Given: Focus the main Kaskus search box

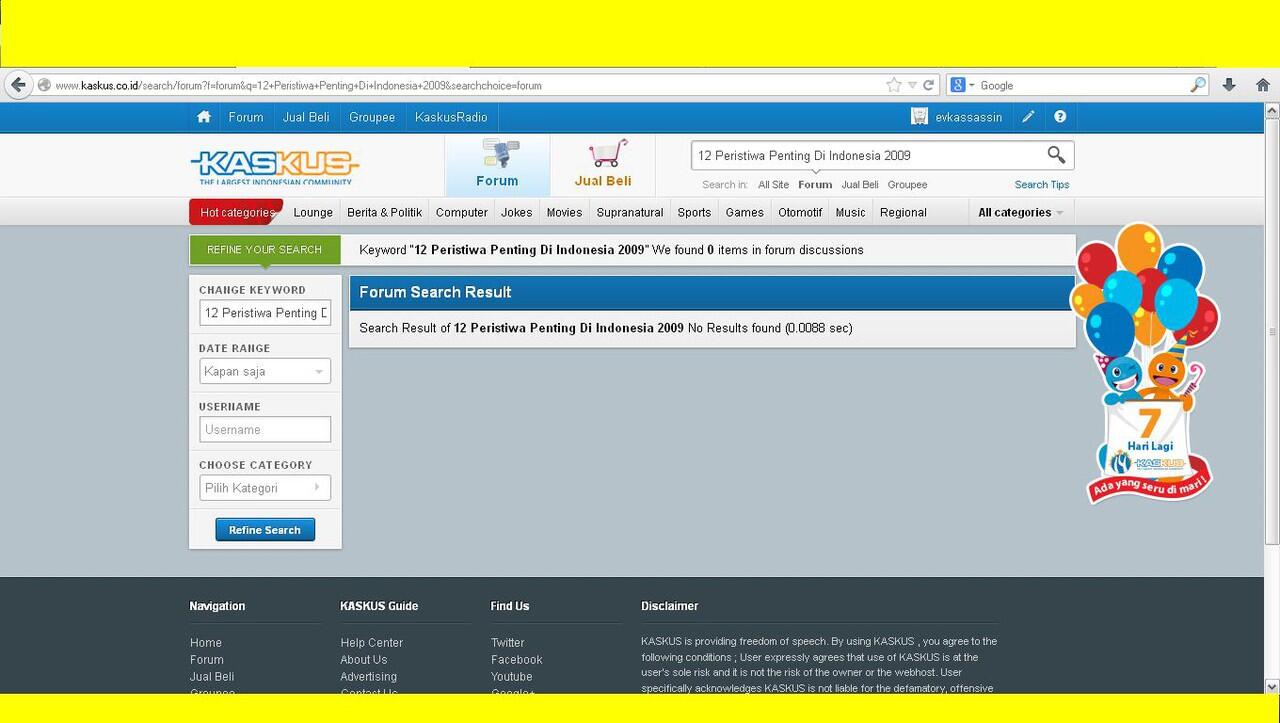Looking at the screenshot, I should pos(868,155).
